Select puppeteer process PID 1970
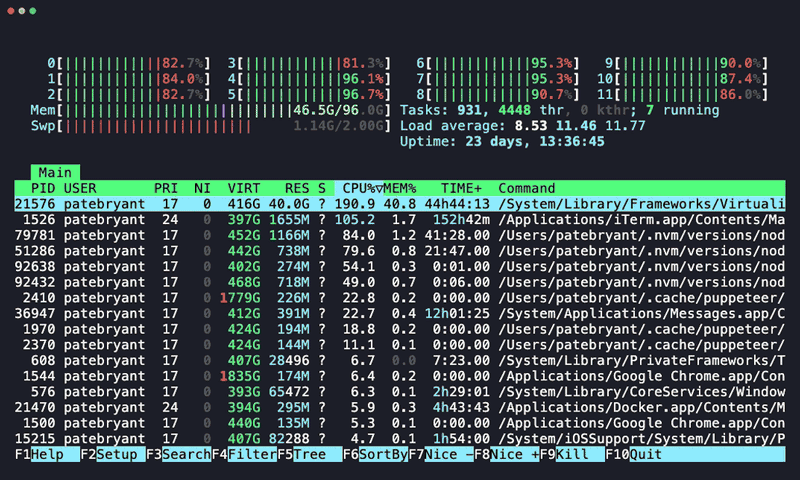Image resolution: width=800 pixels, height=480 pixels. pyautogui.click(x=400, y=329)
